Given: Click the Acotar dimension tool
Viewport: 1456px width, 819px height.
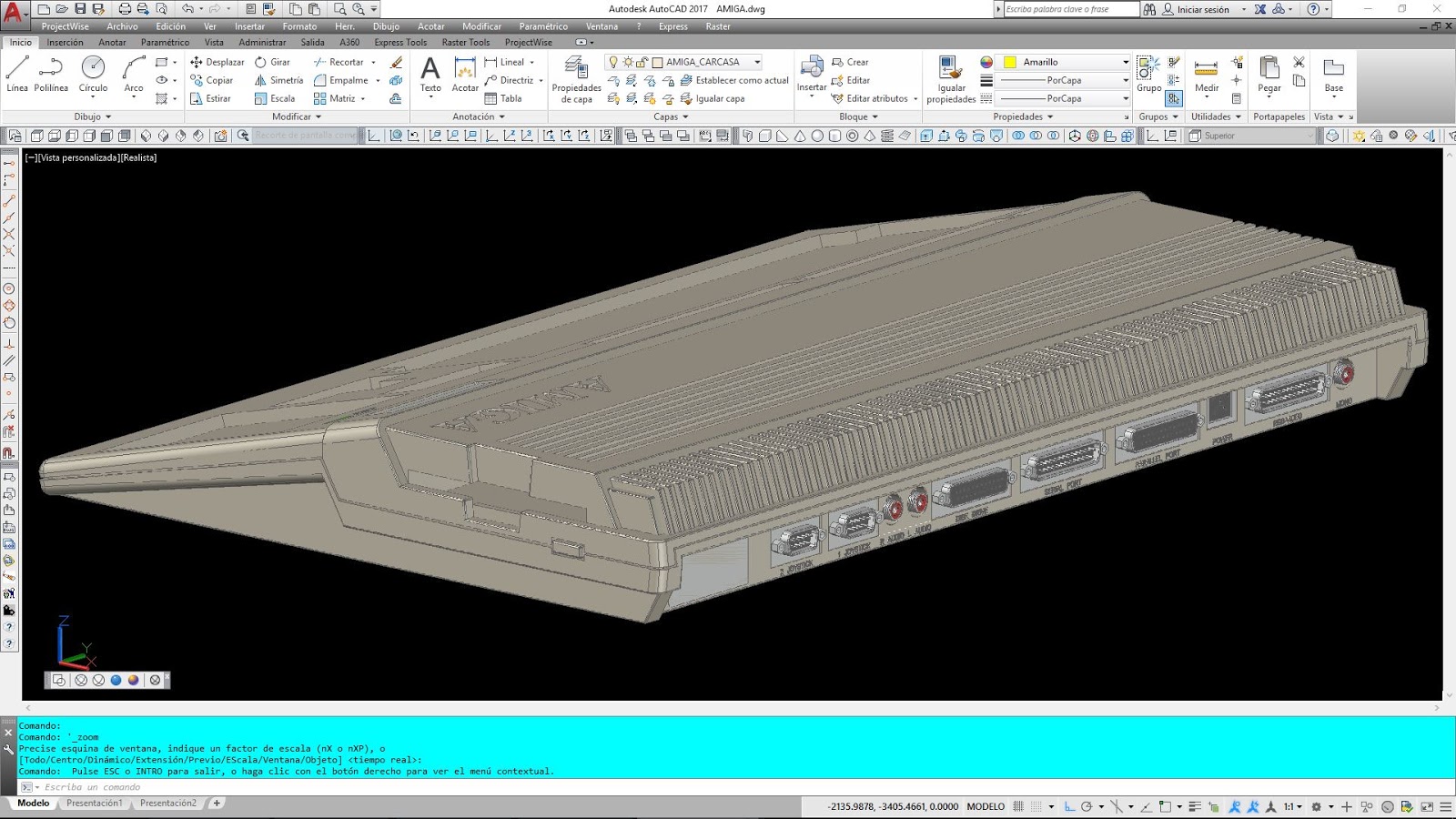Looking at the screenshot, I should click(x=465, y=74).
